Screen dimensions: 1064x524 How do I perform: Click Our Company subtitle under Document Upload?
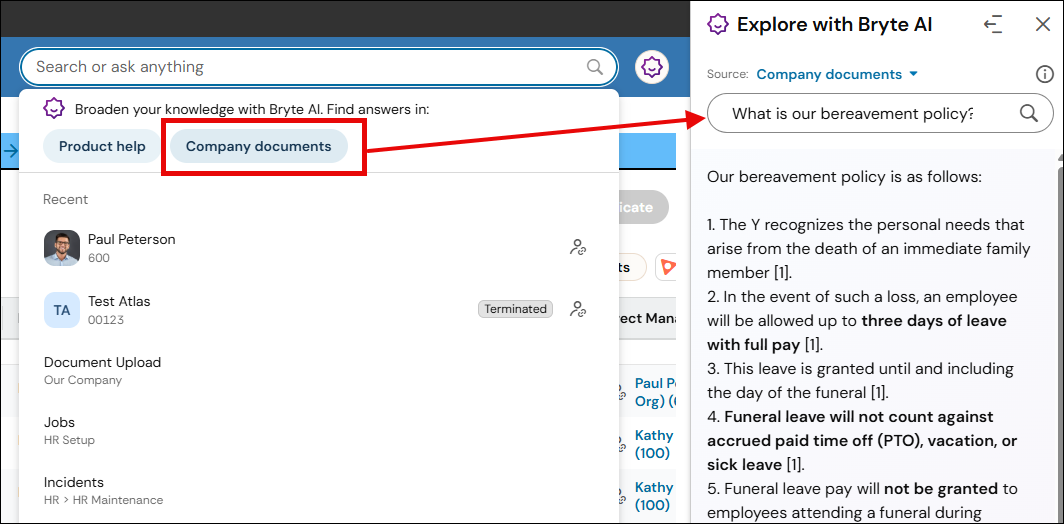pyautogui.click(x=83, y=380)
